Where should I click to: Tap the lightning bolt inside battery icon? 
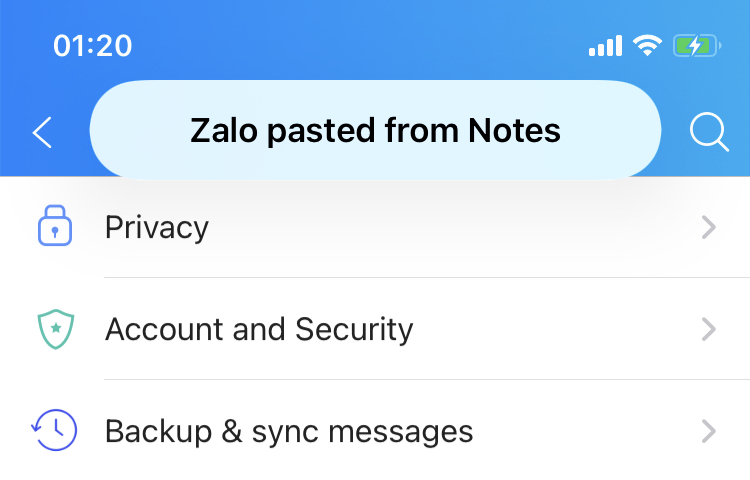(696, 46)
